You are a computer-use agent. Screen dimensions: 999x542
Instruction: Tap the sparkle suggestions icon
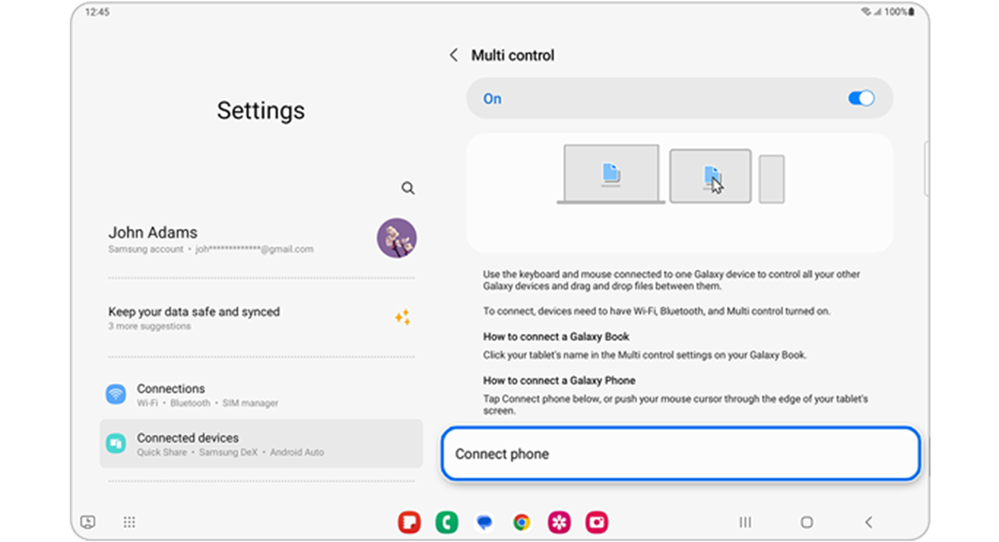[402, 317]
